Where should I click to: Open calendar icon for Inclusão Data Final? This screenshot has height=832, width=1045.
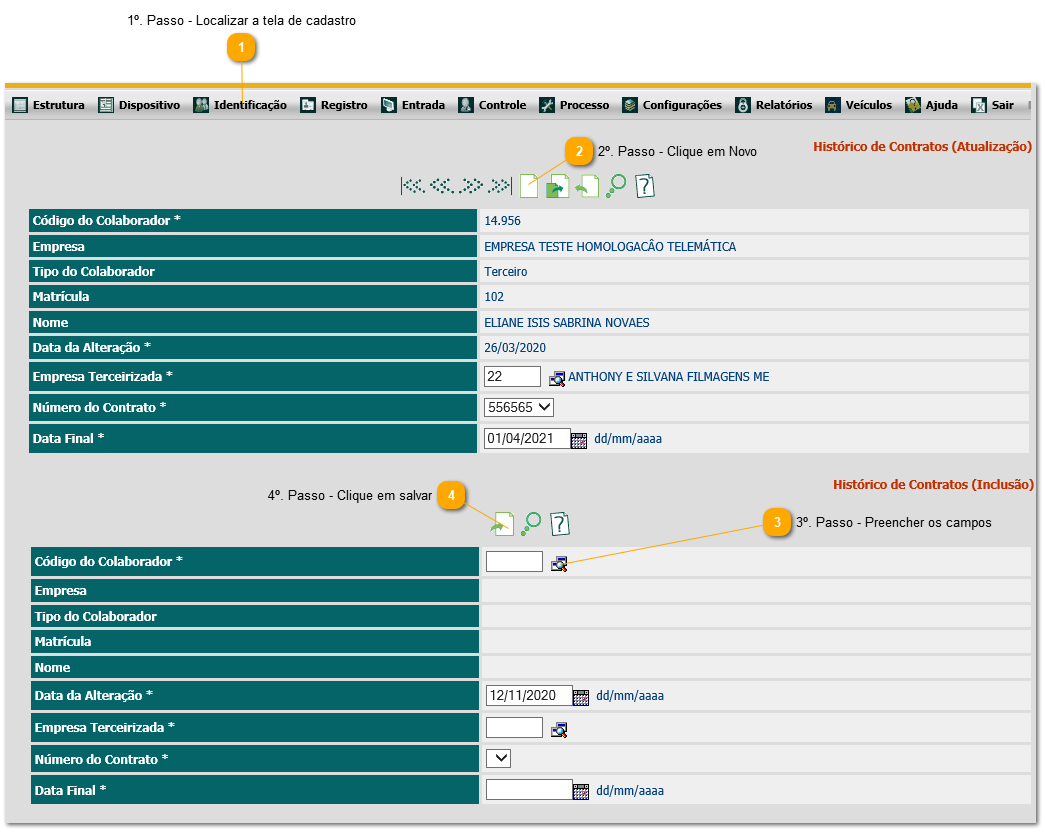tap(581, 791)
